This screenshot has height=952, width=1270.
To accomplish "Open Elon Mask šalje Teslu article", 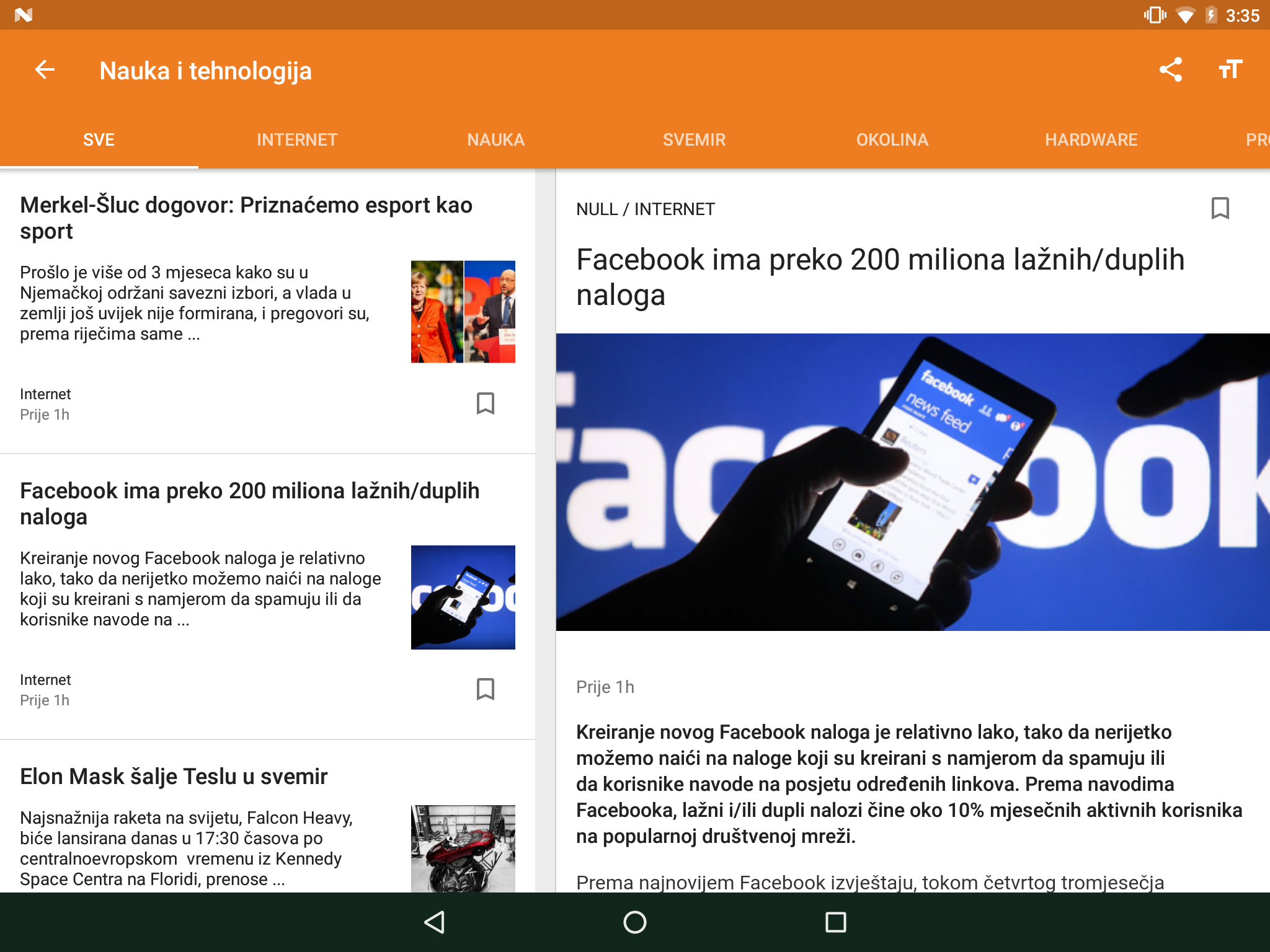I will click(x=174, y=777).
